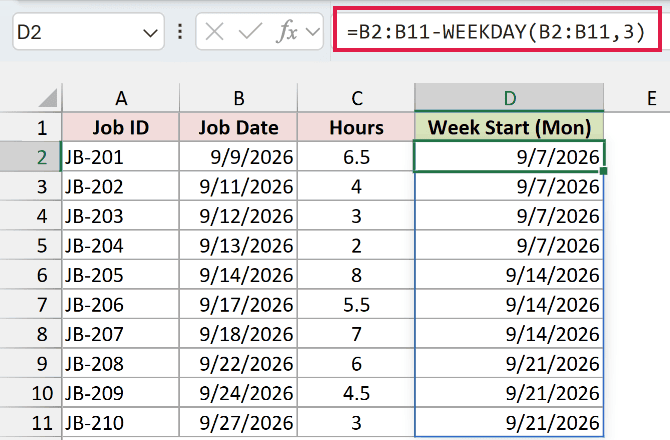This screenshot has width=670, height=440.
Task: Click cell containing JB-209
Action: pyautogui.click(x=121, y=393)
